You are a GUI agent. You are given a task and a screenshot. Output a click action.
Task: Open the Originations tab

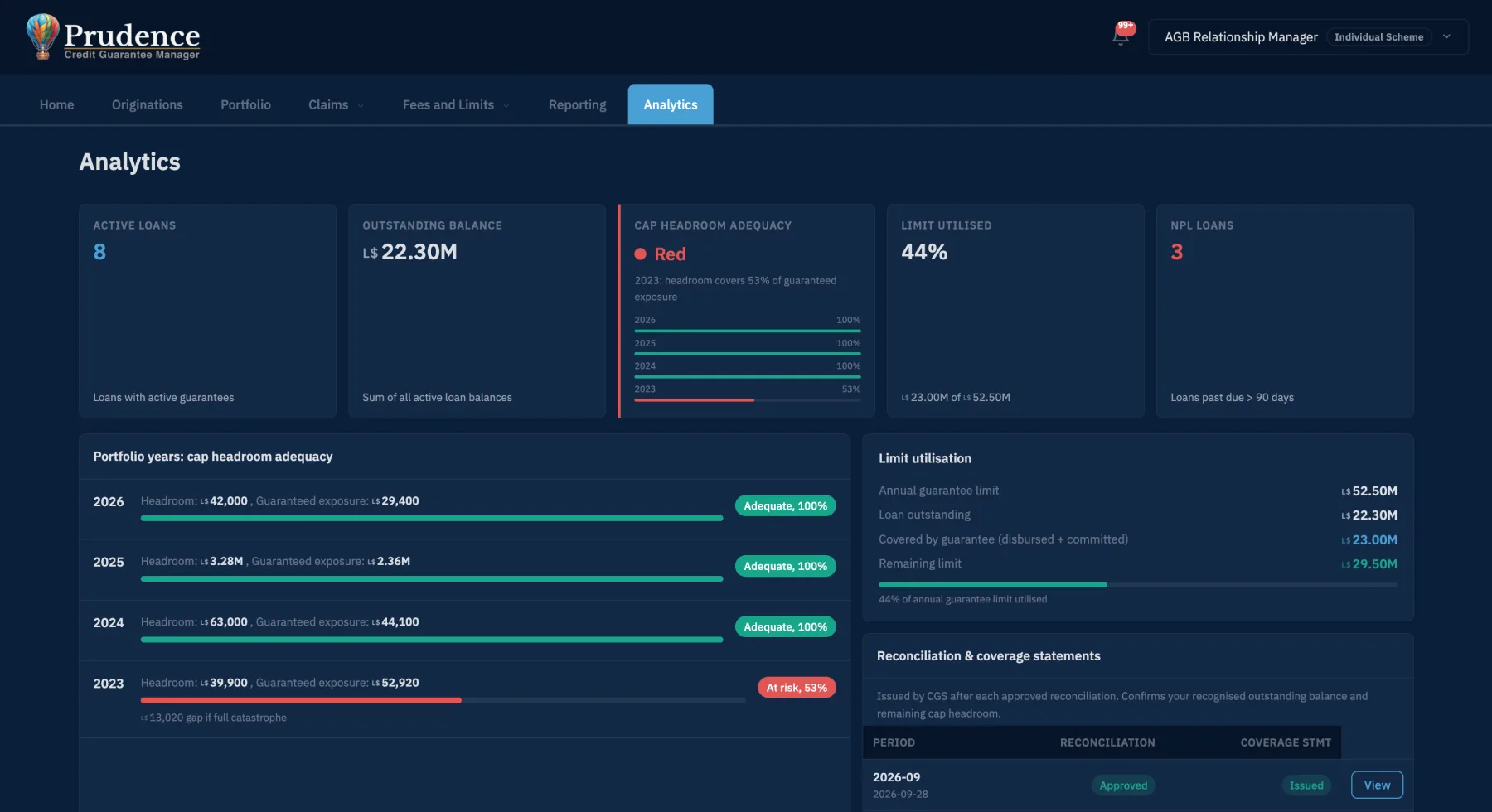[148, 104]
